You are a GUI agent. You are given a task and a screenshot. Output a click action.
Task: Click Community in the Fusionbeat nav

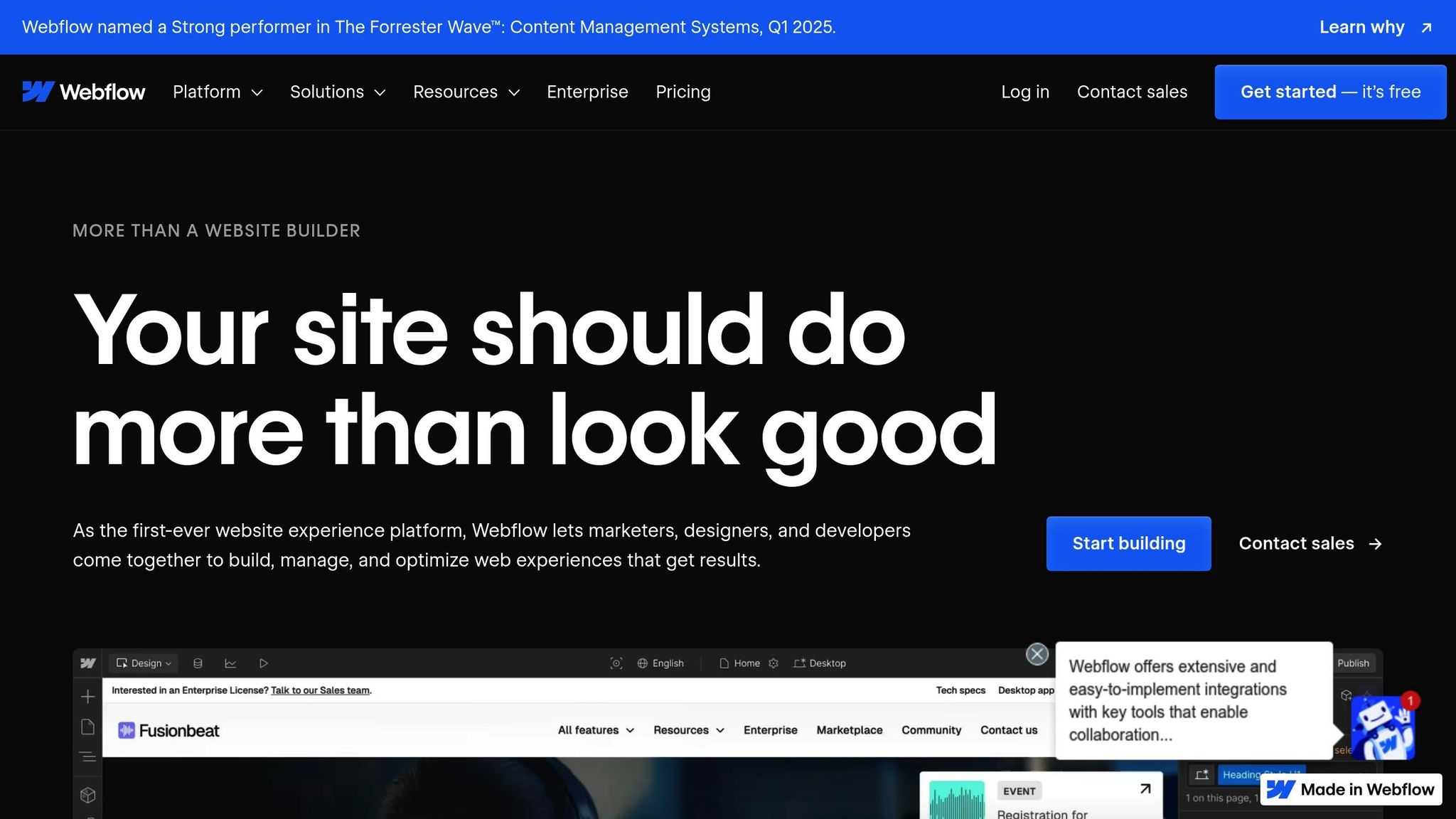931,730
